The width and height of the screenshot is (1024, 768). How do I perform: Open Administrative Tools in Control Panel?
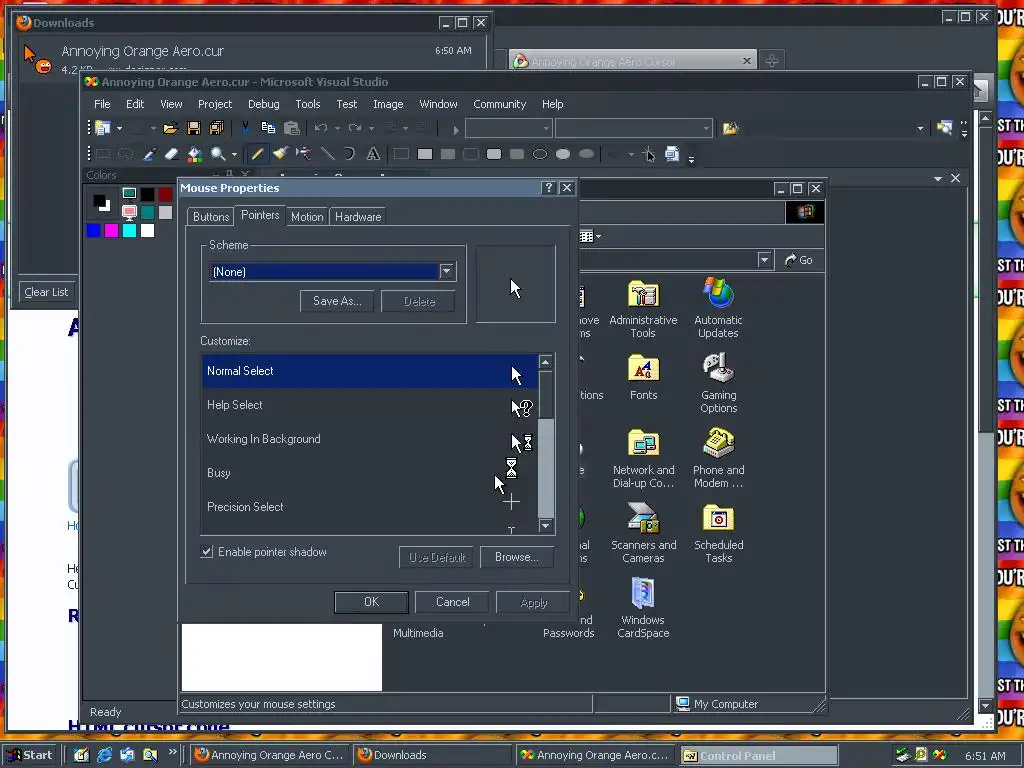pos(643,308)
